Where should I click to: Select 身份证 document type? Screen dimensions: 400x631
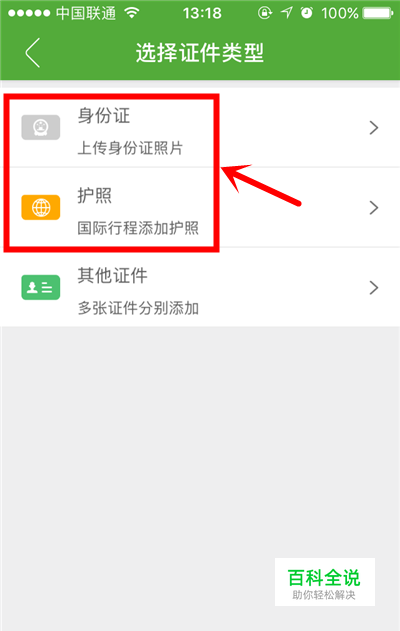[200, 128]
